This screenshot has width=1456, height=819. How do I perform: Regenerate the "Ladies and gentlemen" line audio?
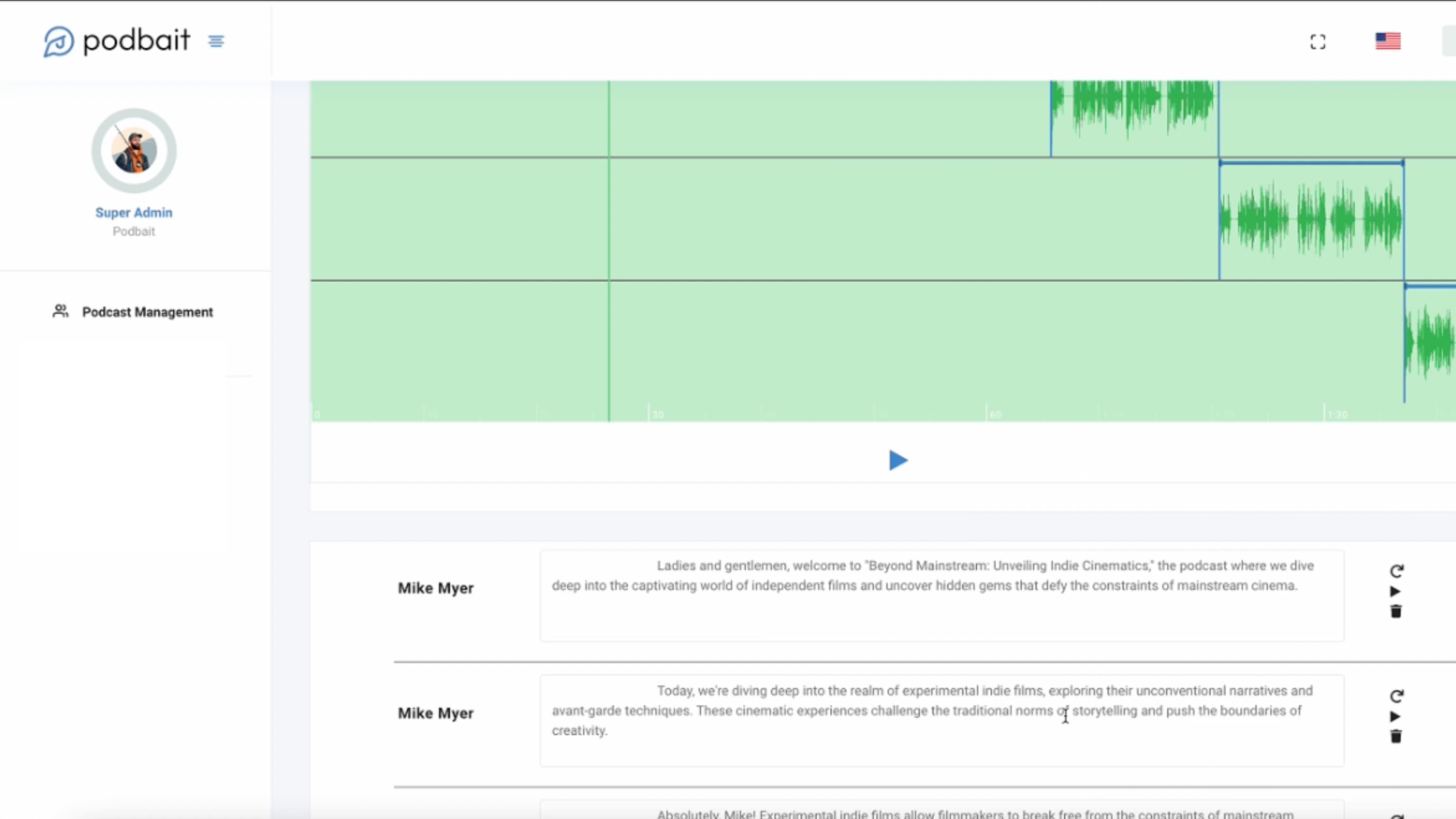click(1396, 571)
